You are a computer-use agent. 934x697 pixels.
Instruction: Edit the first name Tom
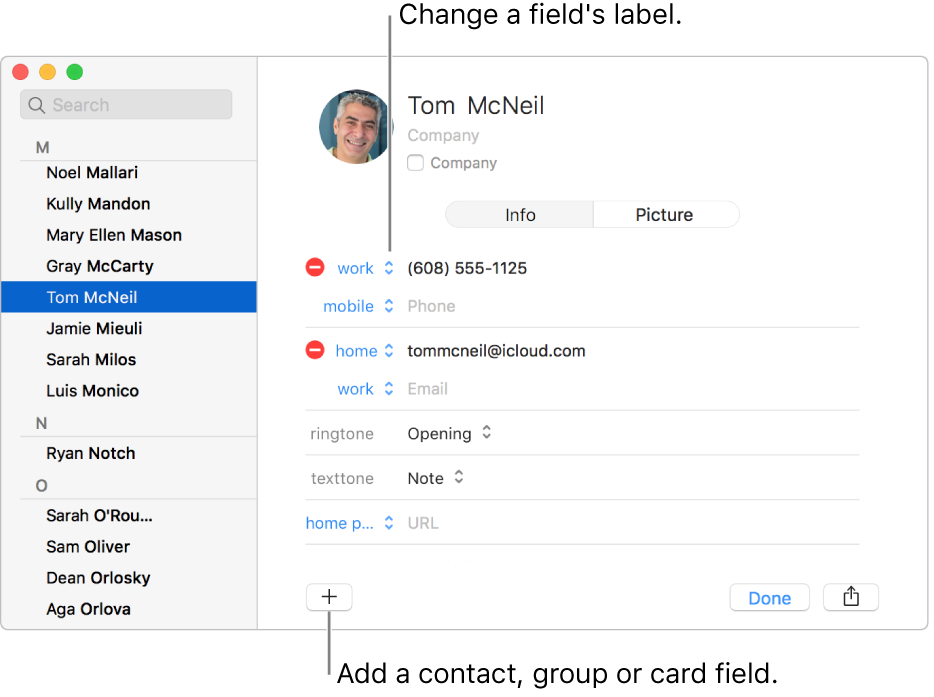431,106
